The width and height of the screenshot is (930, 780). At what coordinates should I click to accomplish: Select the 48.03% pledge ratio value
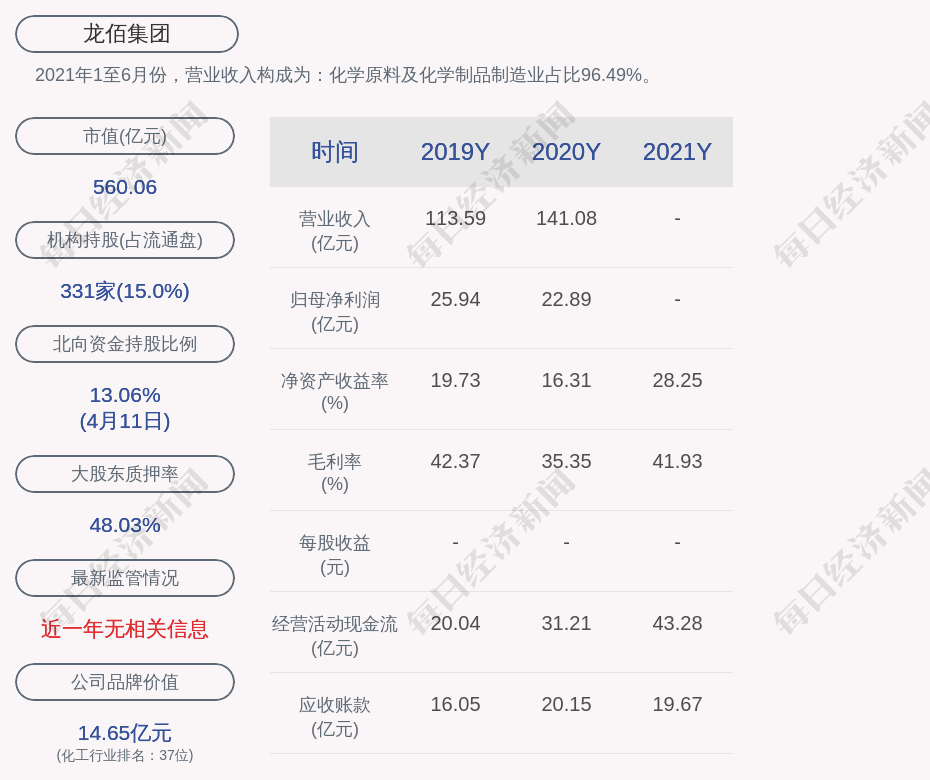click(125, 524)
